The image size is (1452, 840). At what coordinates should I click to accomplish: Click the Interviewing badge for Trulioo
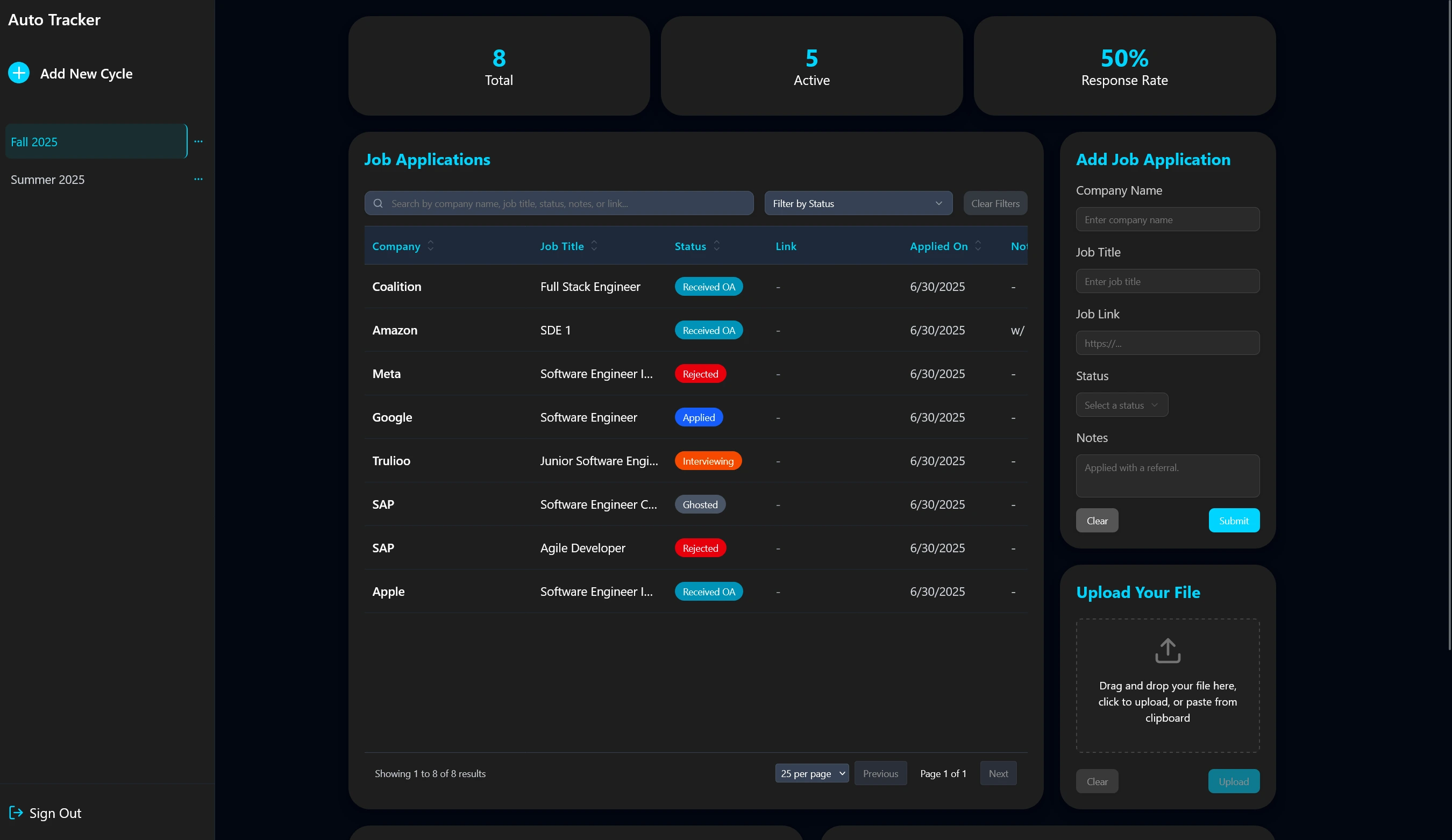coord(708,461)
